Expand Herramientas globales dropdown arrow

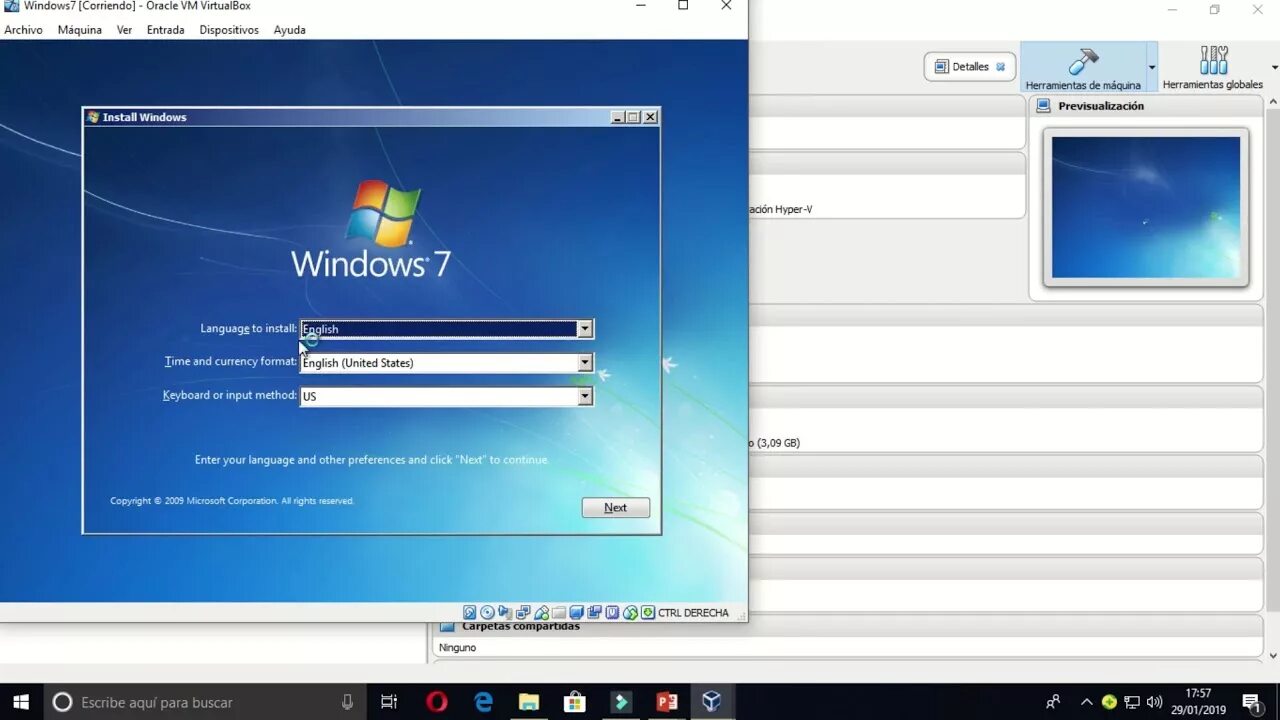pos(1274,67)
